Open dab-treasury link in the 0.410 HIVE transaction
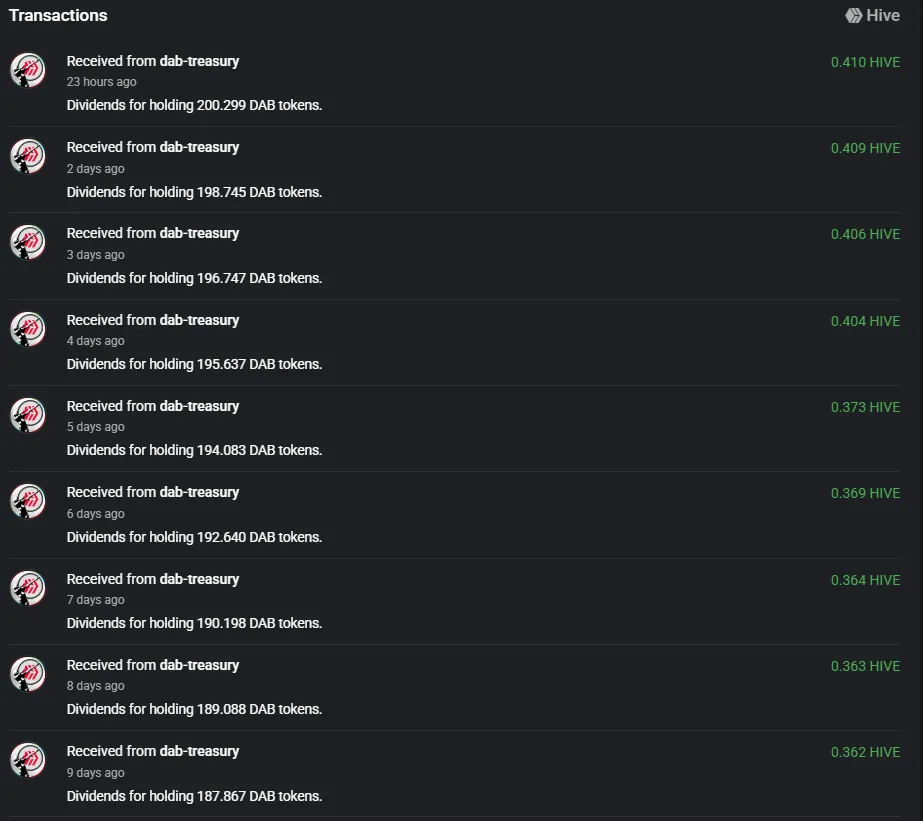The image size is (923, 821). click(200, 61)
